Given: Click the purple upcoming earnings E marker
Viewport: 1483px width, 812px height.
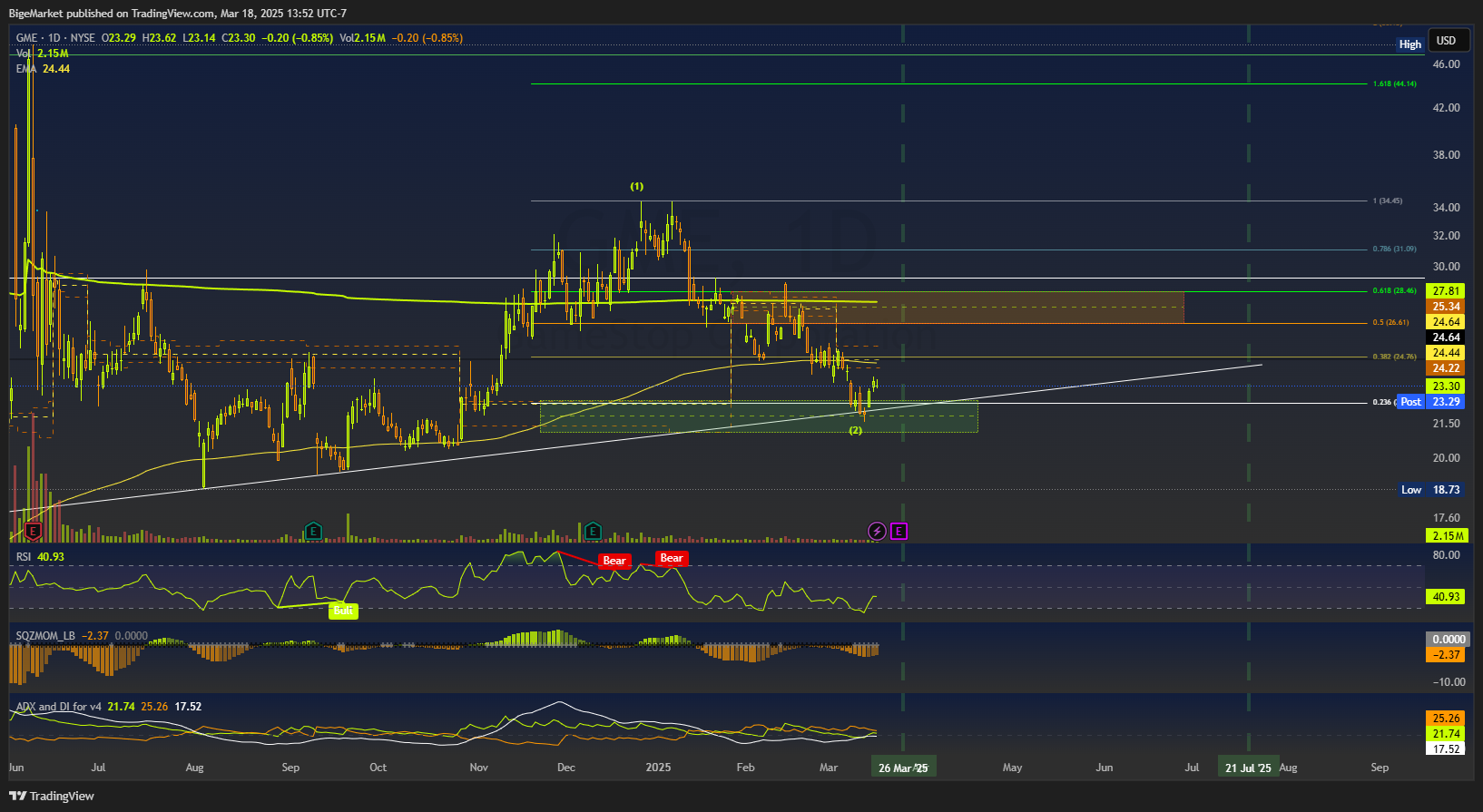Looking at the screenshot, I should [899, 532].
